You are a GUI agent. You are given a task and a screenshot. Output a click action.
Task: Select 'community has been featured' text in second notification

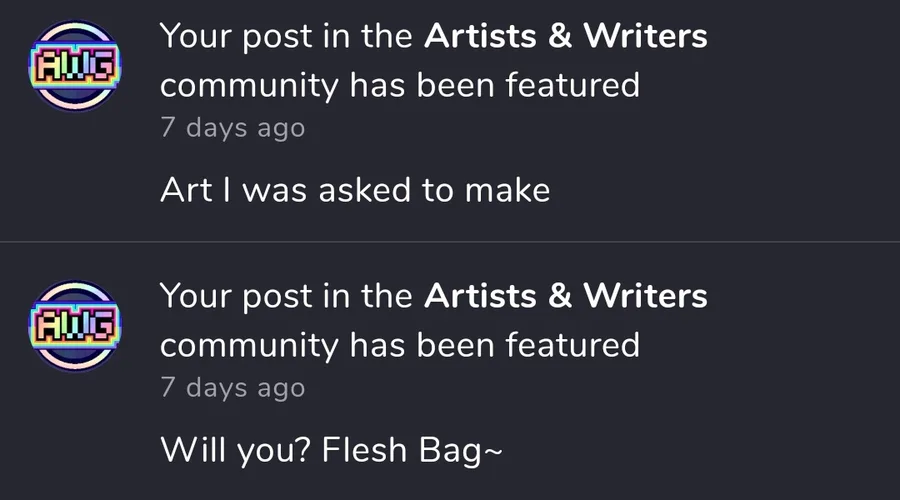tap(399, 346)
